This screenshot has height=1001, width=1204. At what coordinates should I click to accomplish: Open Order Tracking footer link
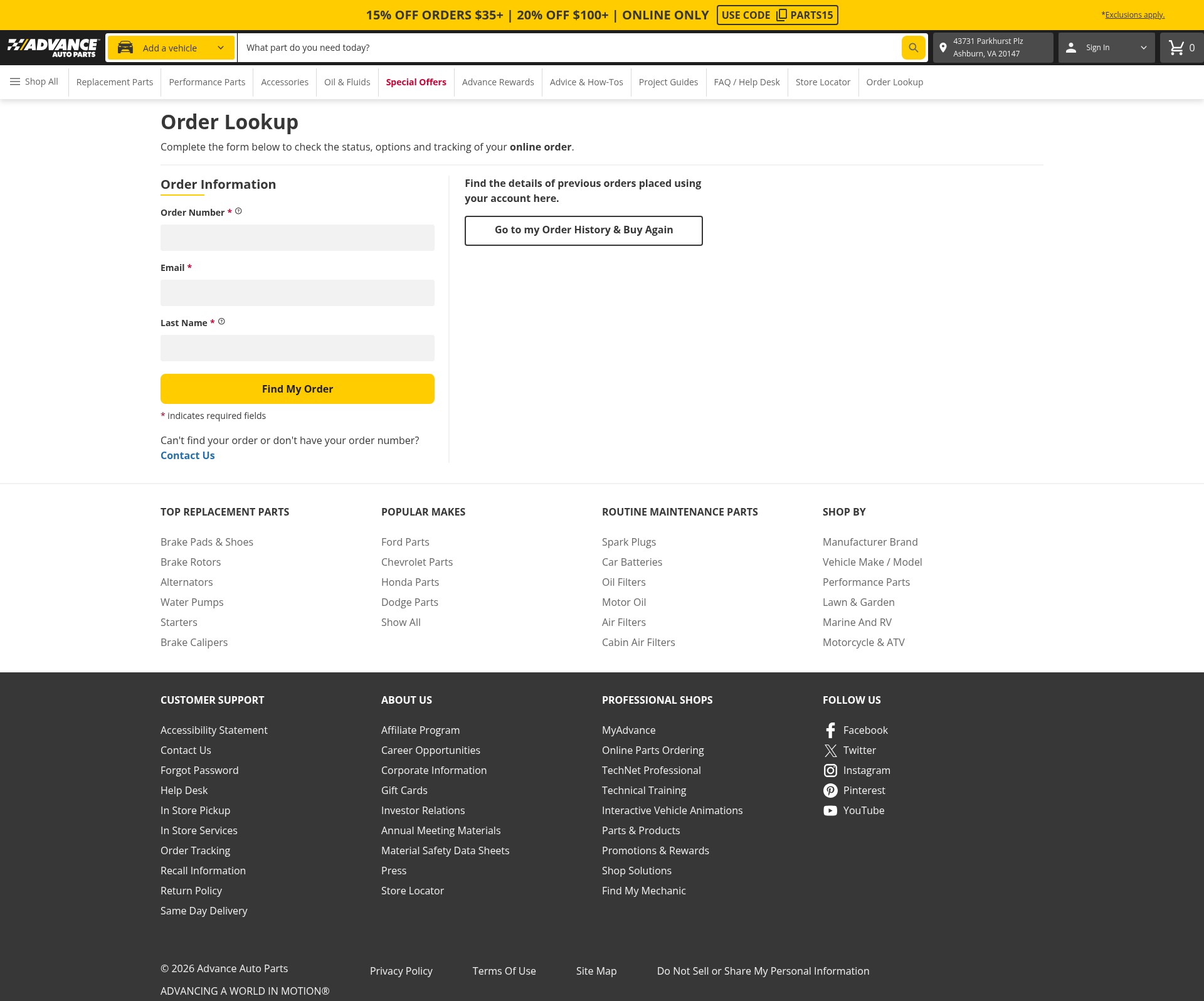click(x=195, y=850)
